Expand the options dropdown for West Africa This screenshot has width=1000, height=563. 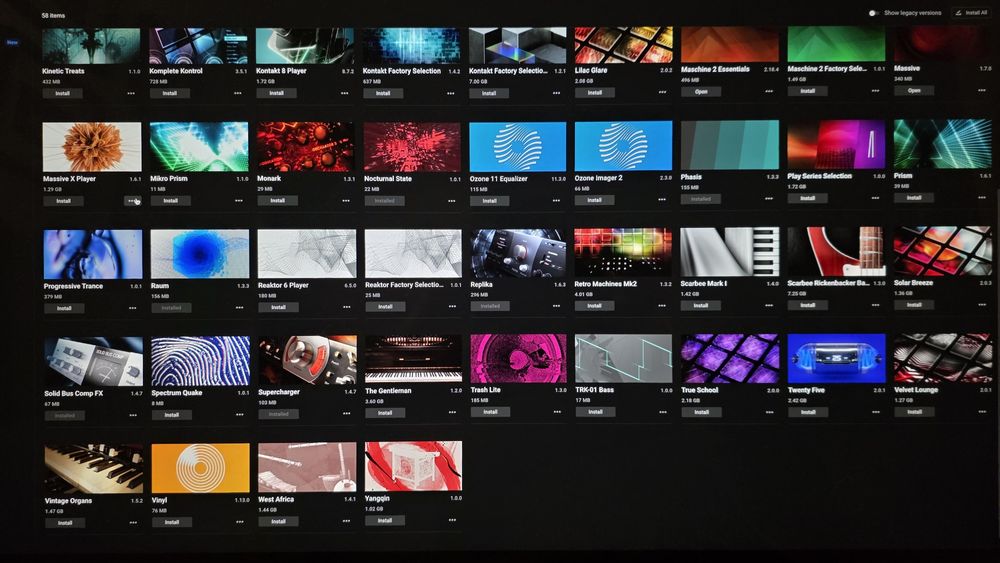346,521
